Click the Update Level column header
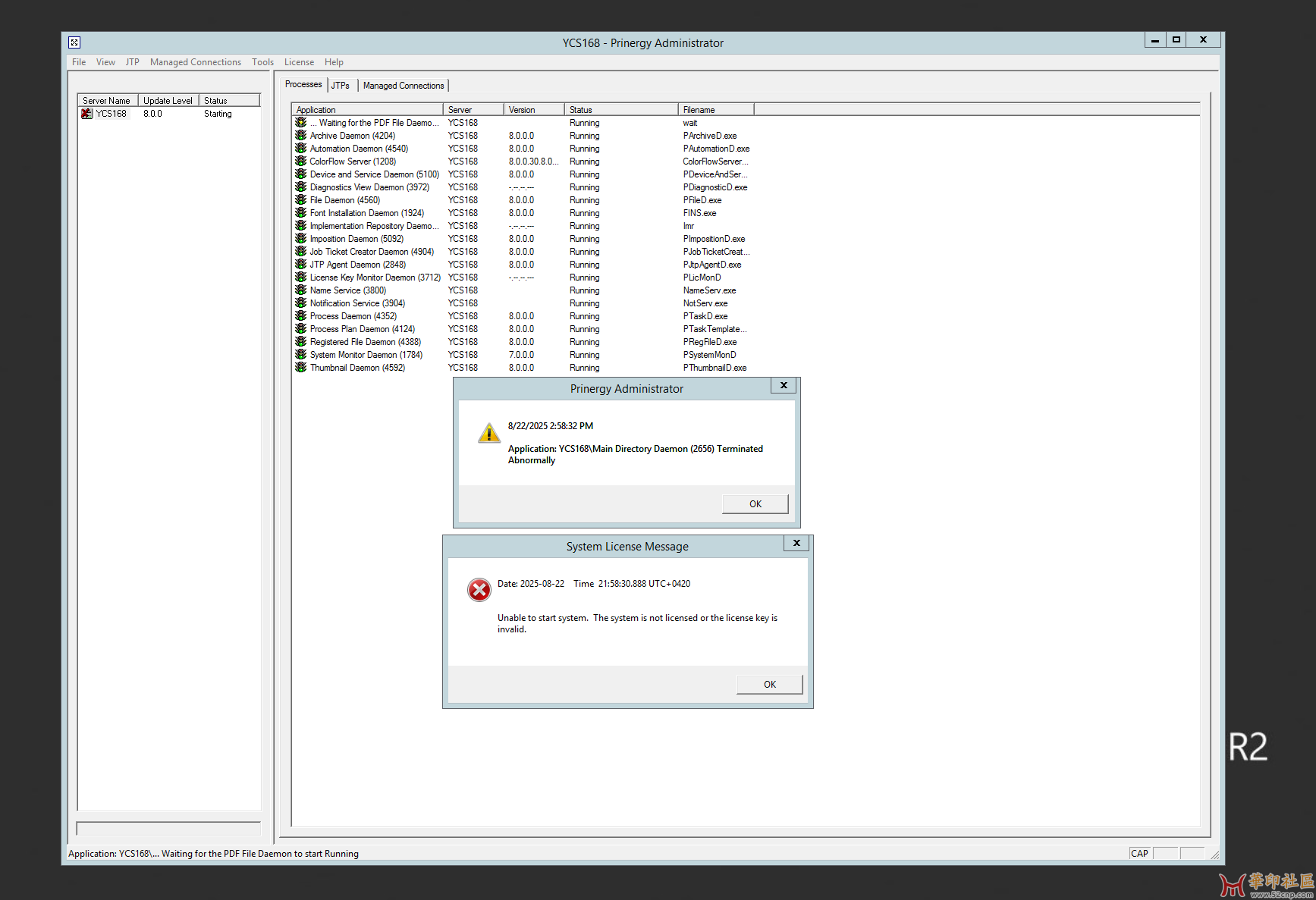 coord(168,101)
